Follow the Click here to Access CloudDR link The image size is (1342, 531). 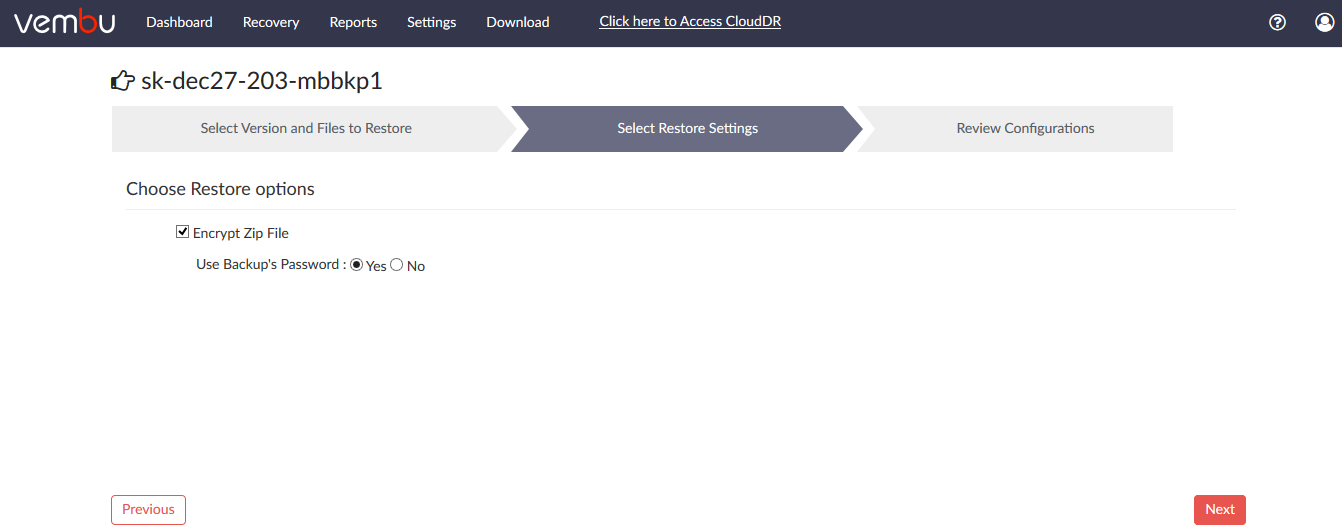(x=690, y=21)
